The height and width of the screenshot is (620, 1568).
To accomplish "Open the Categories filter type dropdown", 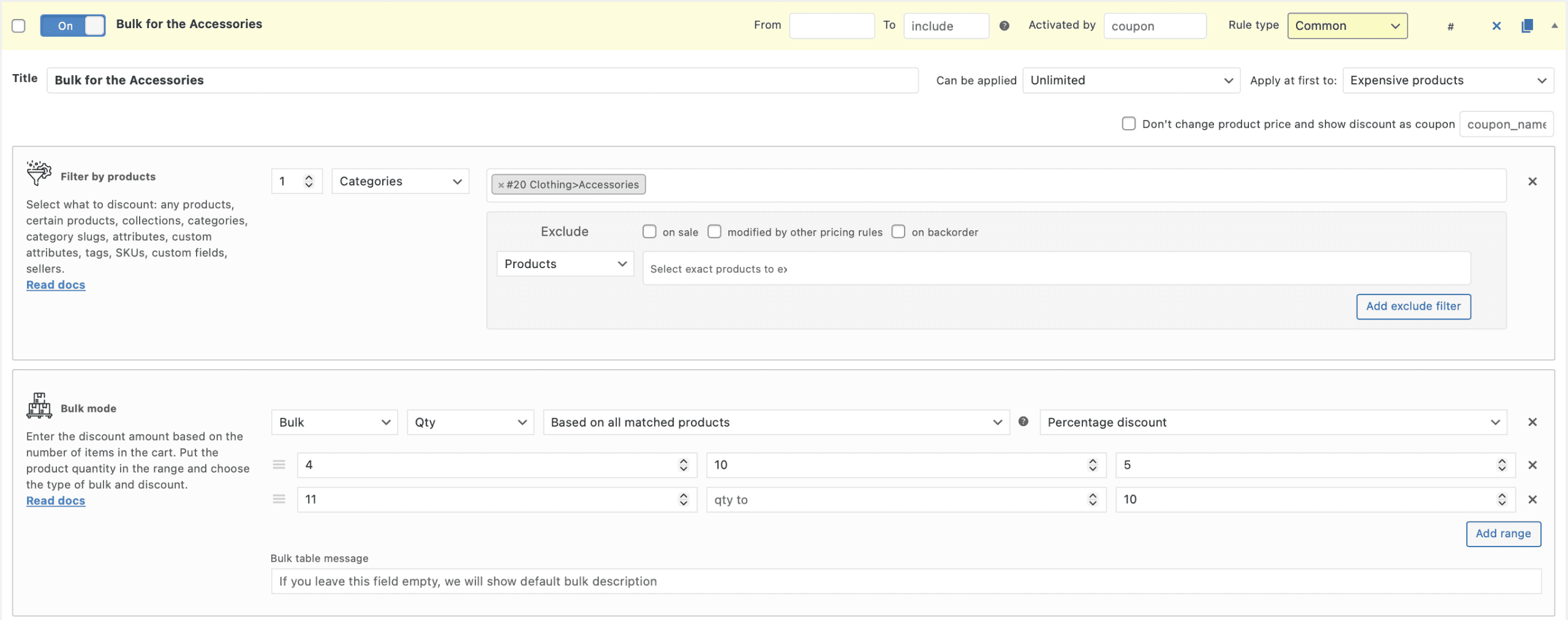I will pyautogui.click(x=400, y=181).
